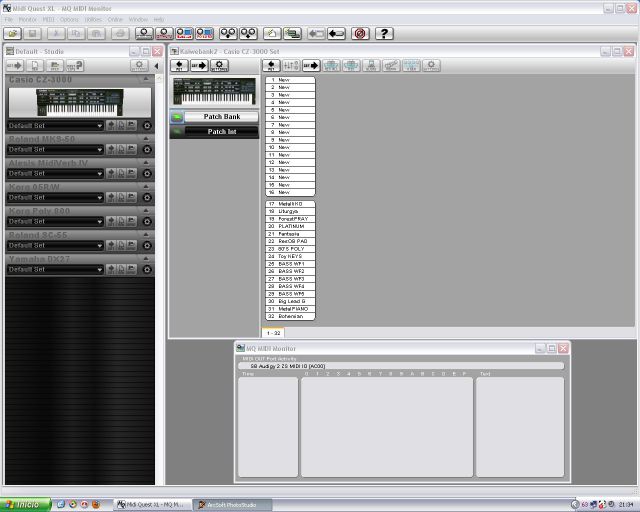The image size is (640, 512).
Task: Open the Options menu
Action: (x=69, y=20)
